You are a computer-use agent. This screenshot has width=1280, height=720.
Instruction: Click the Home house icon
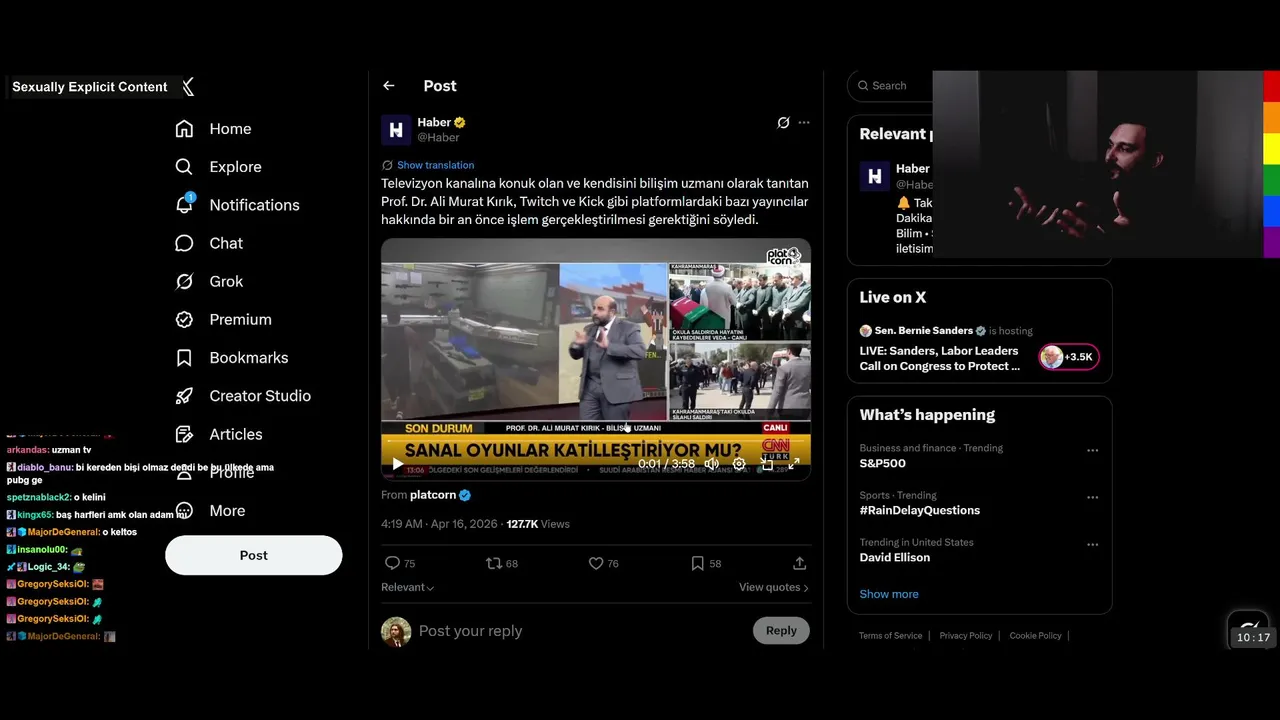(x=184, y=129)
